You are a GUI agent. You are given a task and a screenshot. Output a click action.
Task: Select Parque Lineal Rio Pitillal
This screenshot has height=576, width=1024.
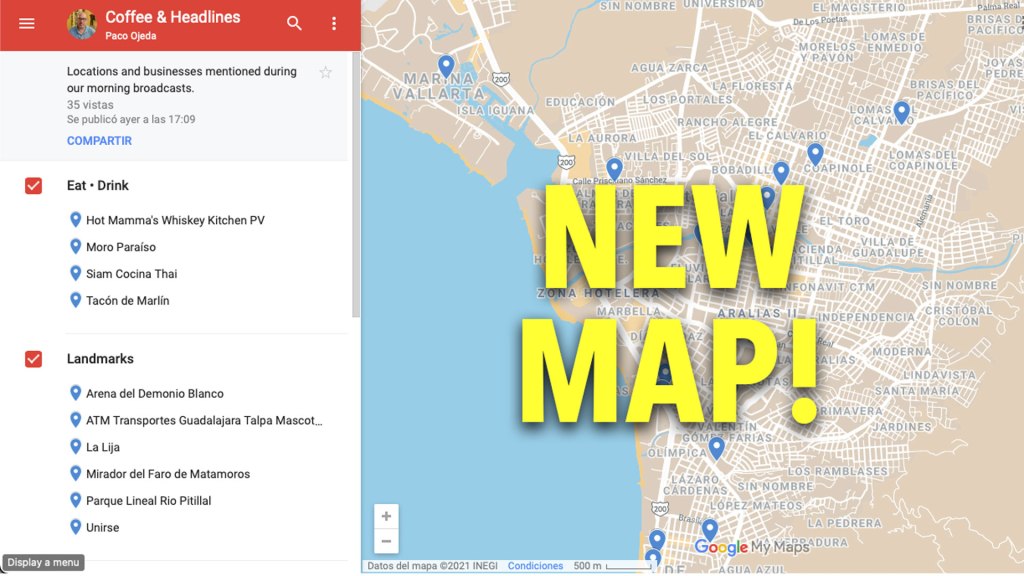148,501
